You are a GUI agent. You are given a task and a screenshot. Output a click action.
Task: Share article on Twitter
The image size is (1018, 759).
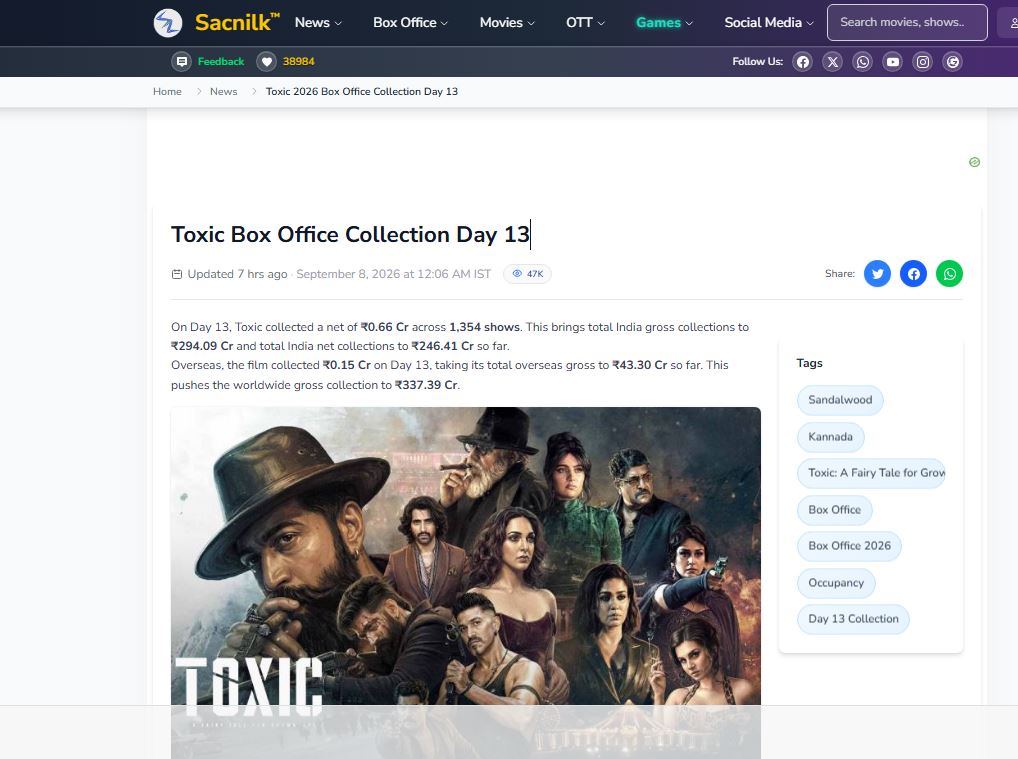(877, 274)
